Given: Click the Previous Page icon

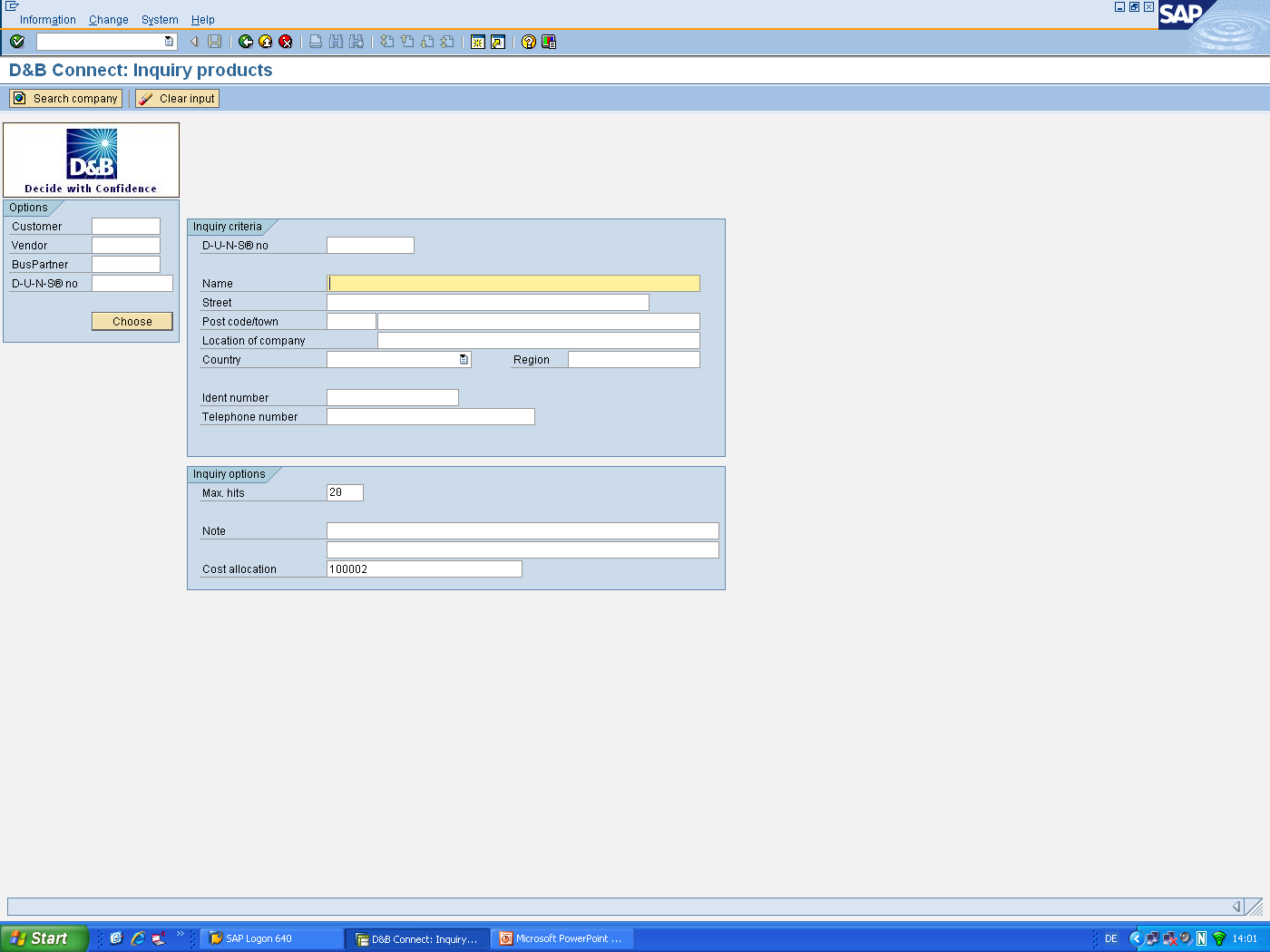Looking at the screenshot, I should 407,42.
